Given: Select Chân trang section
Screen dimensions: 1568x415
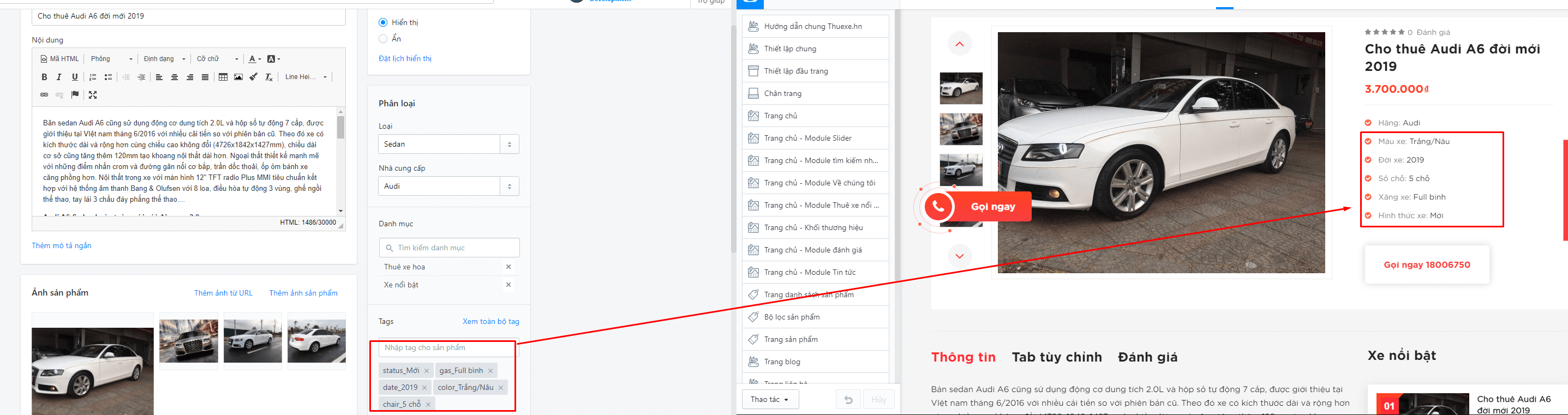Looking at the screenshot, I should [x=815, y=94].
